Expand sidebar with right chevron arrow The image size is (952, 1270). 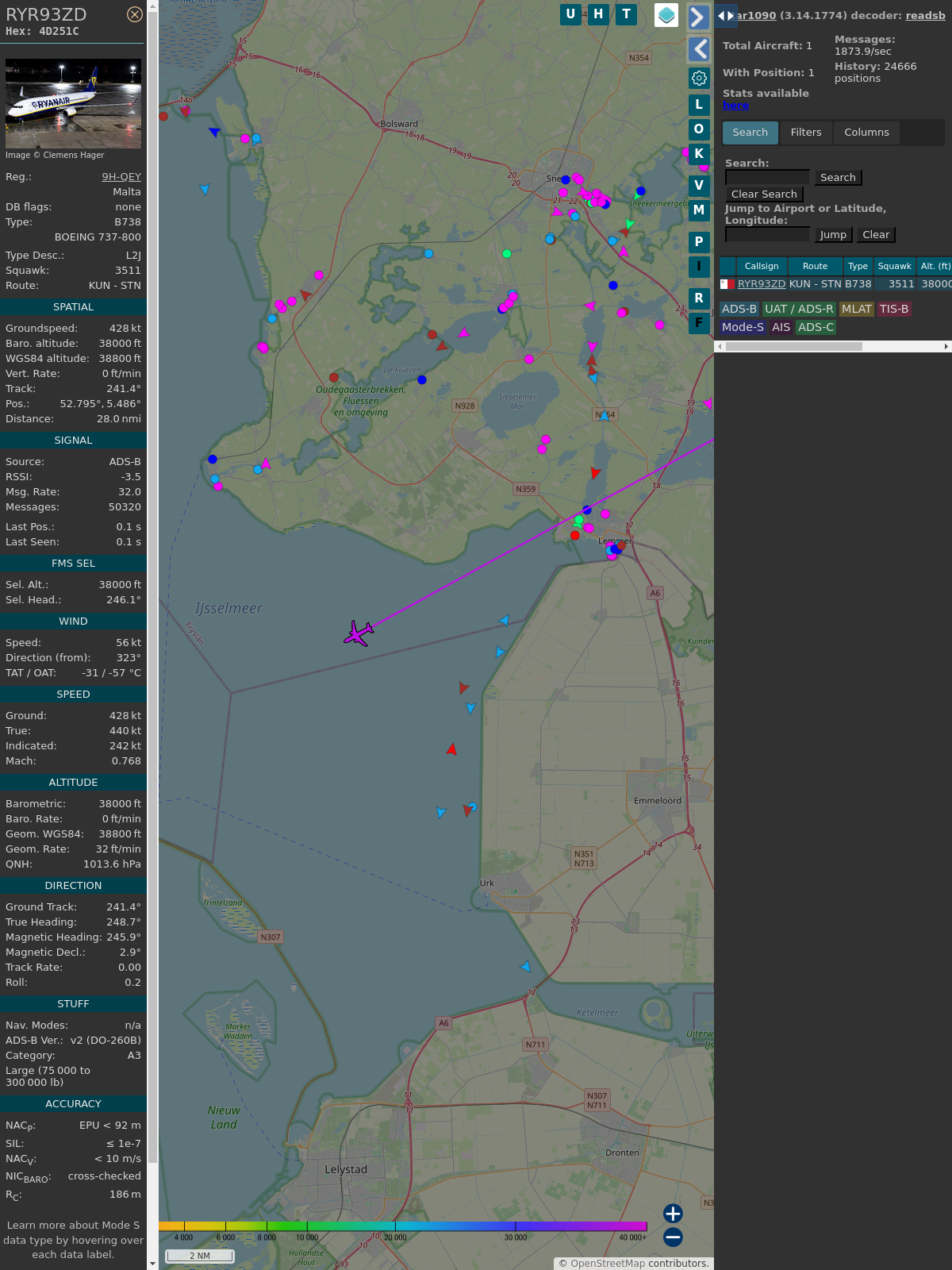pyautogui.click(x=699, y=17)
